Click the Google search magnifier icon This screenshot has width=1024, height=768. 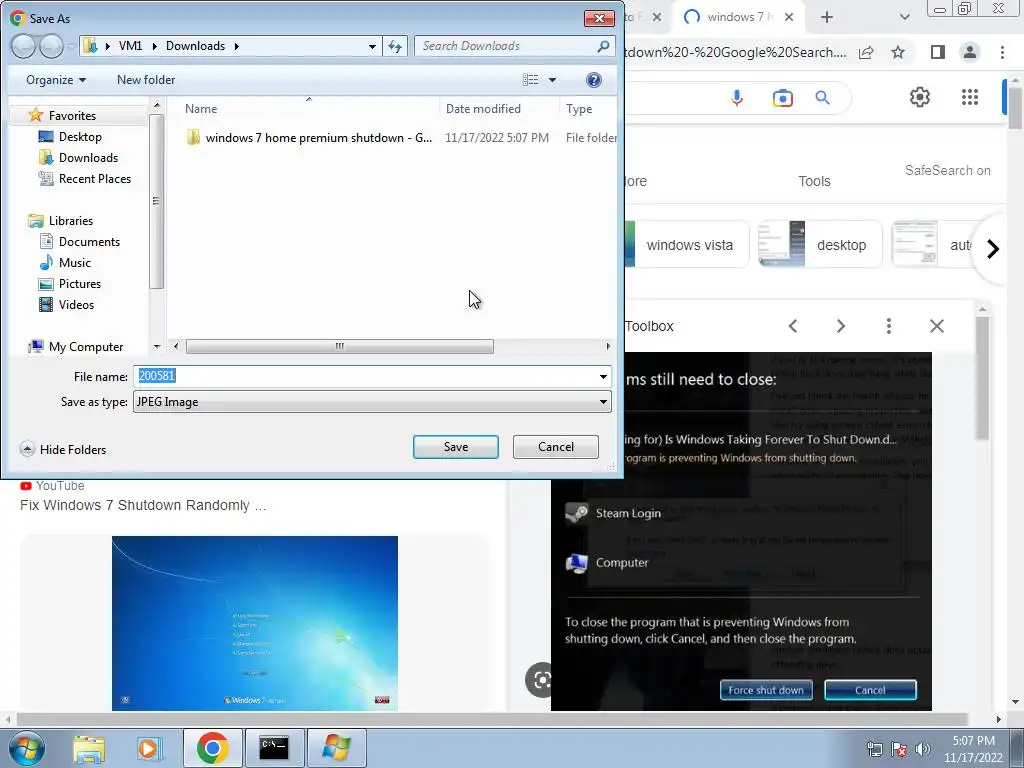[x=822, y=98]
